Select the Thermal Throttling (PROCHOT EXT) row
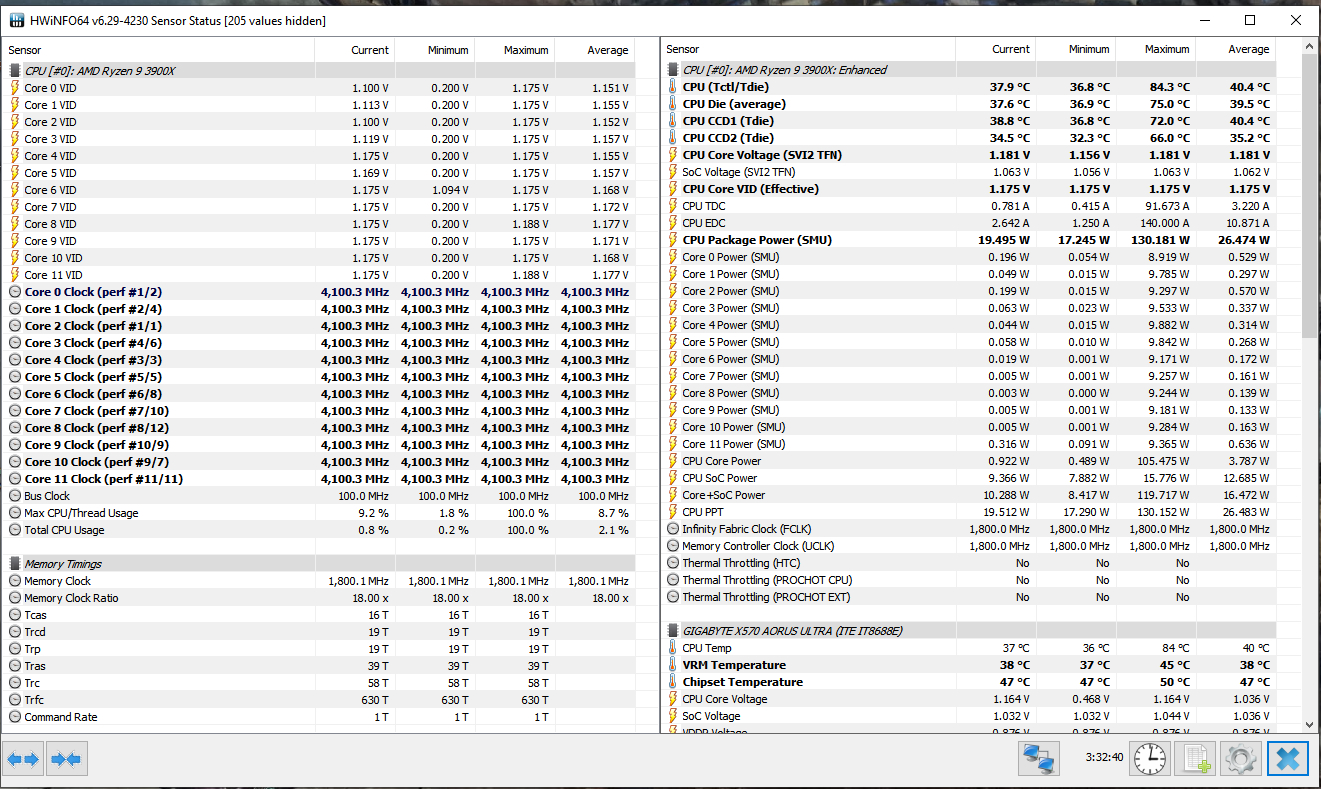This screenshot has width=1321, height=789. (969, 597)
